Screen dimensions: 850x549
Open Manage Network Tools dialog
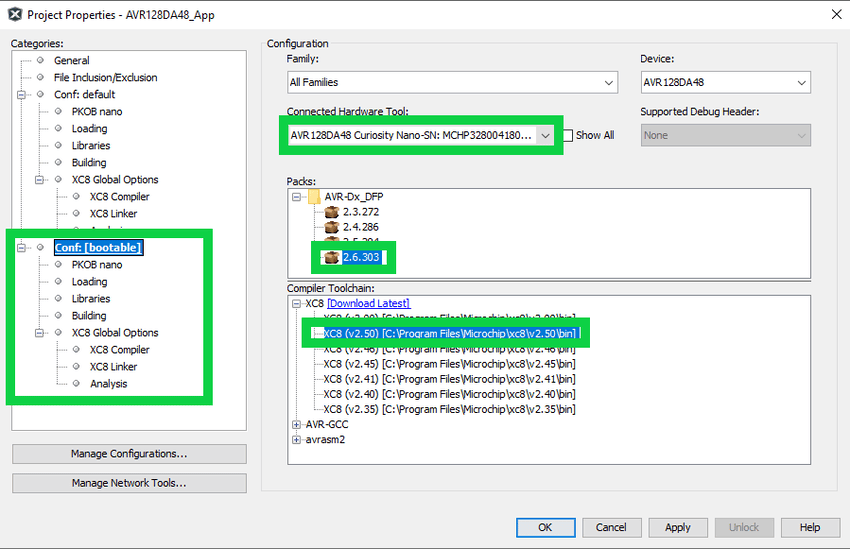click(x=129, y=483)
